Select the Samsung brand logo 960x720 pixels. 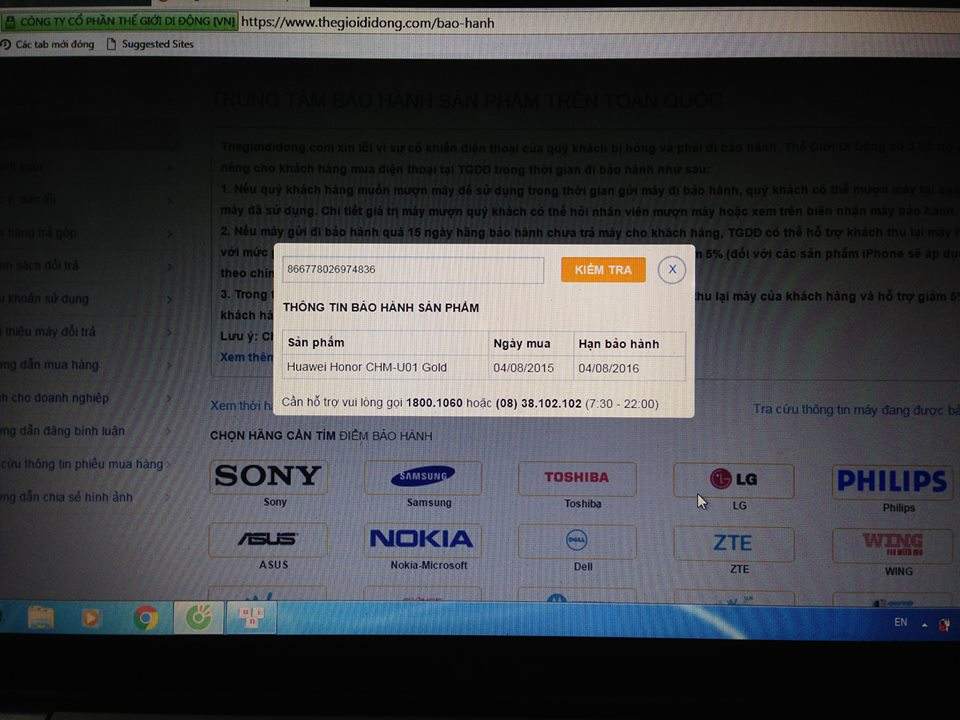(423, 477)
